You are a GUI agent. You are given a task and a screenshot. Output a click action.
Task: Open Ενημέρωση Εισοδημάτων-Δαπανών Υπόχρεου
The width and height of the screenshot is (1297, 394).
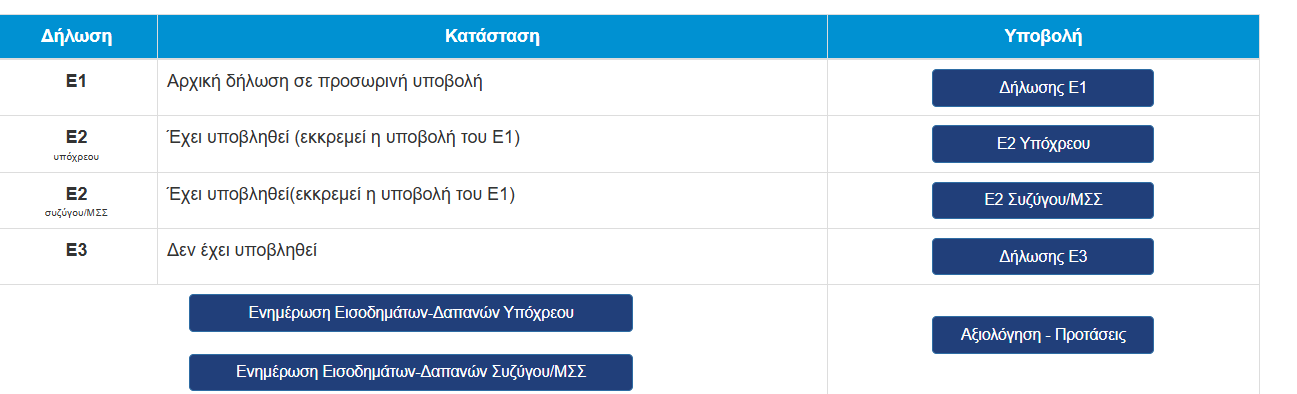[x=411, y=313]
